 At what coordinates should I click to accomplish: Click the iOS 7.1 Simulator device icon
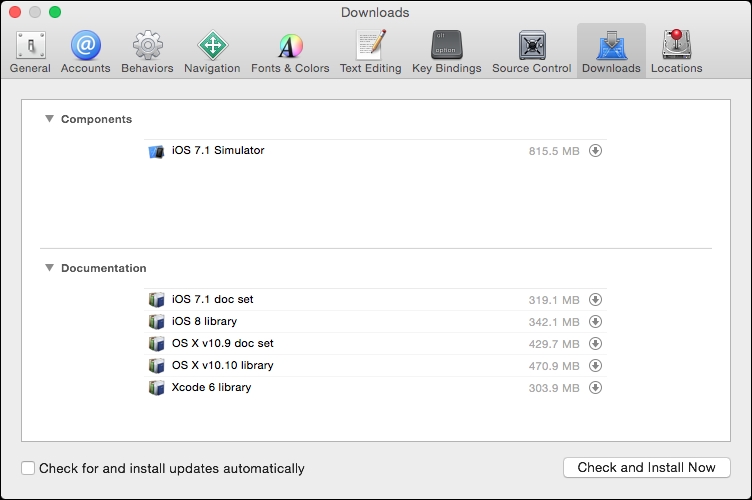(156, 151)
